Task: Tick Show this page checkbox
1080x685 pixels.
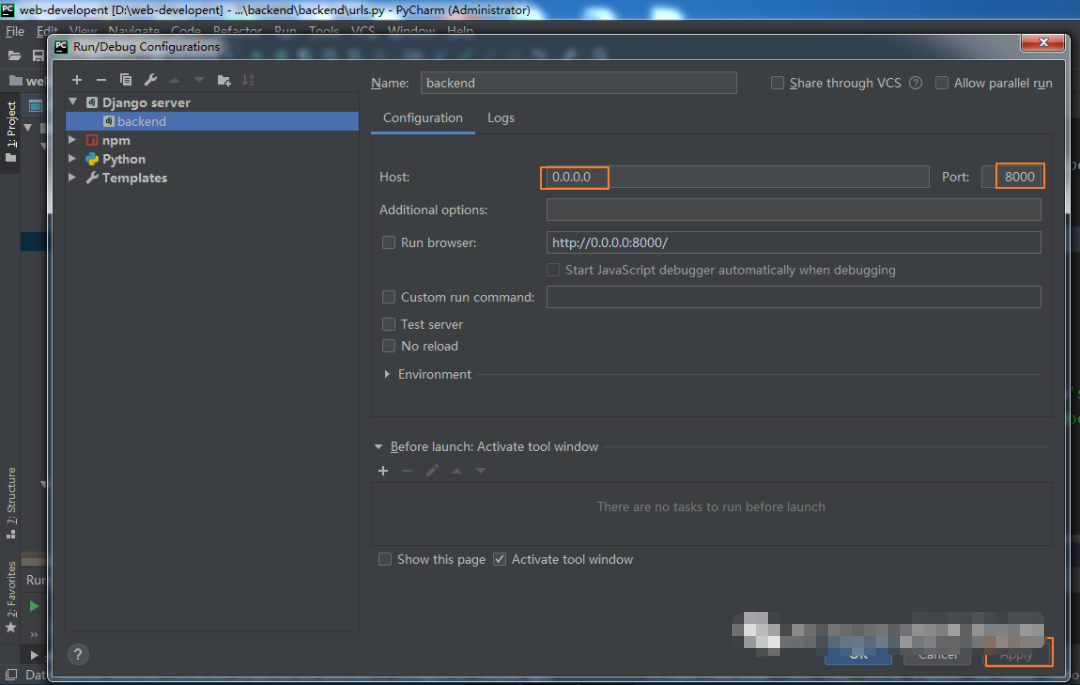Action: (x=385, y=559)
